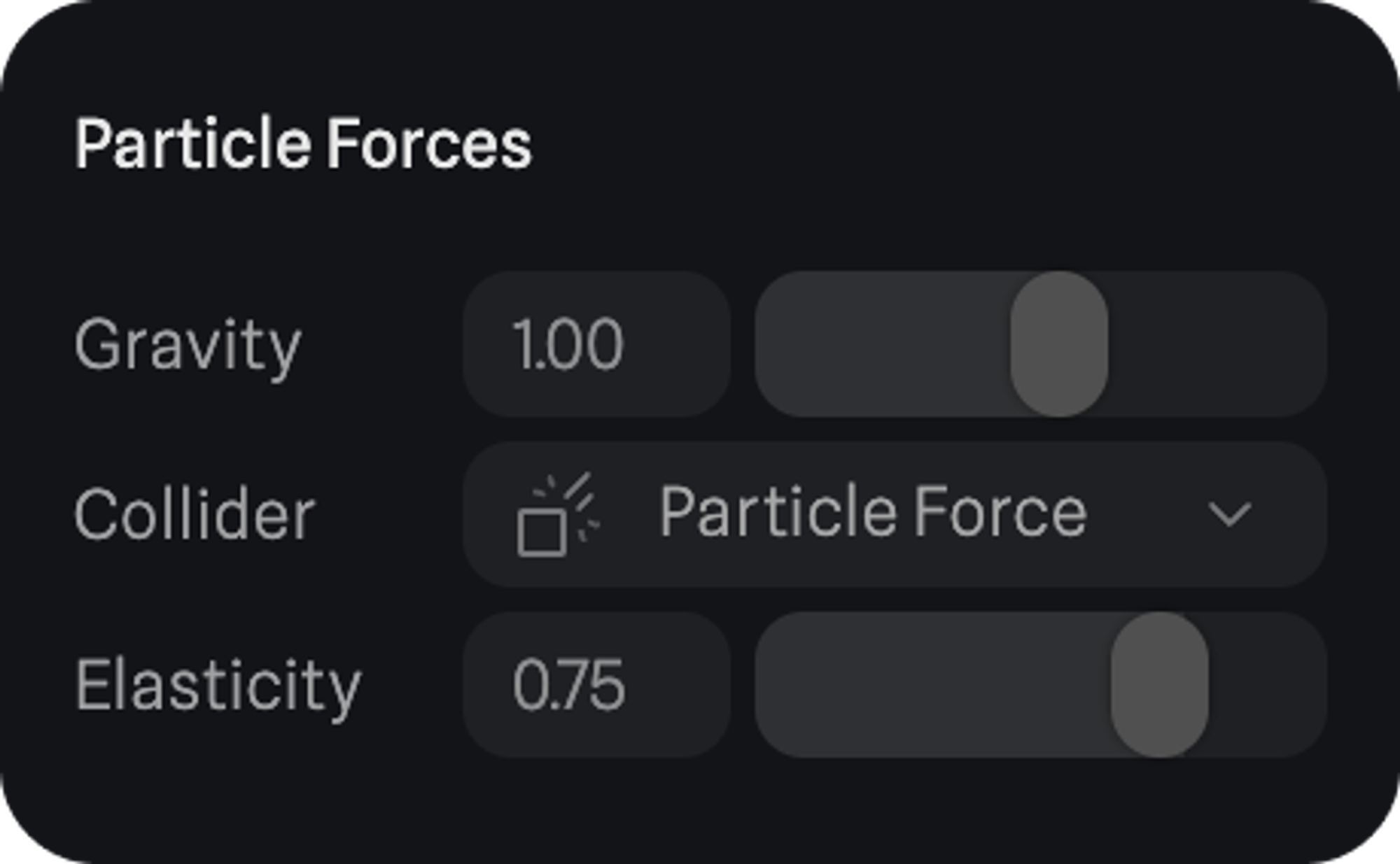Click Gravity slider track left of handle
The width and height of the screenshot is (1400, 864).
pyautogui.click(x=882, y=344)
